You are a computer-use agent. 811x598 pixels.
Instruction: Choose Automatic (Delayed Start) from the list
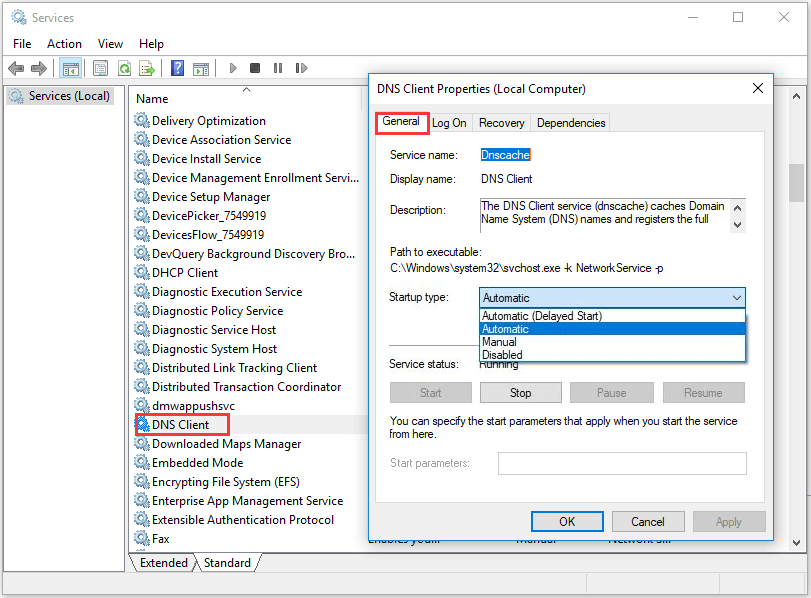pyautogui.click(x=612, y=316)
